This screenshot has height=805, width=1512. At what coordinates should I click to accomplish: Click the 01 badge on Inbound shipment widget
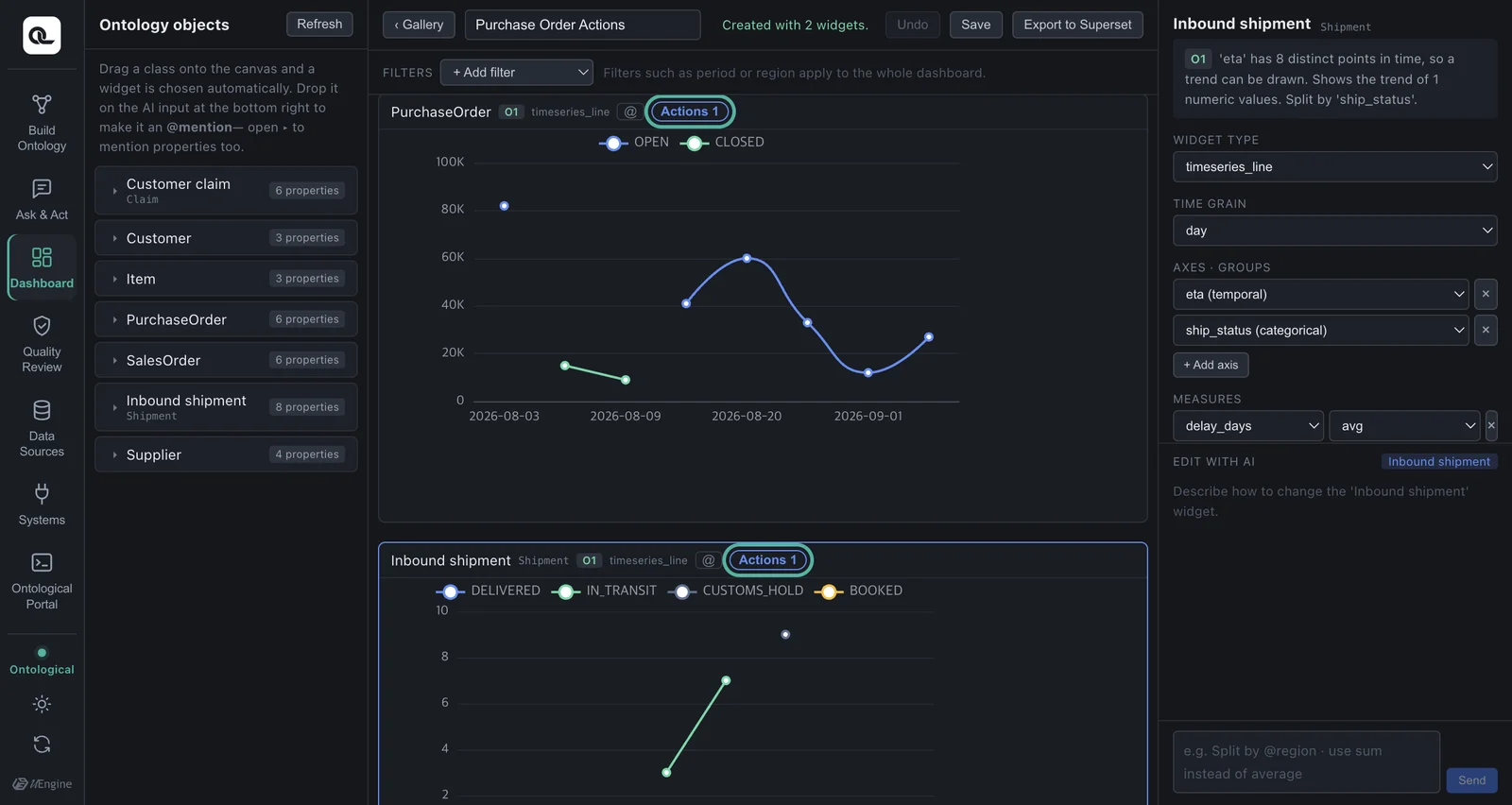click(x=589, y=560)
